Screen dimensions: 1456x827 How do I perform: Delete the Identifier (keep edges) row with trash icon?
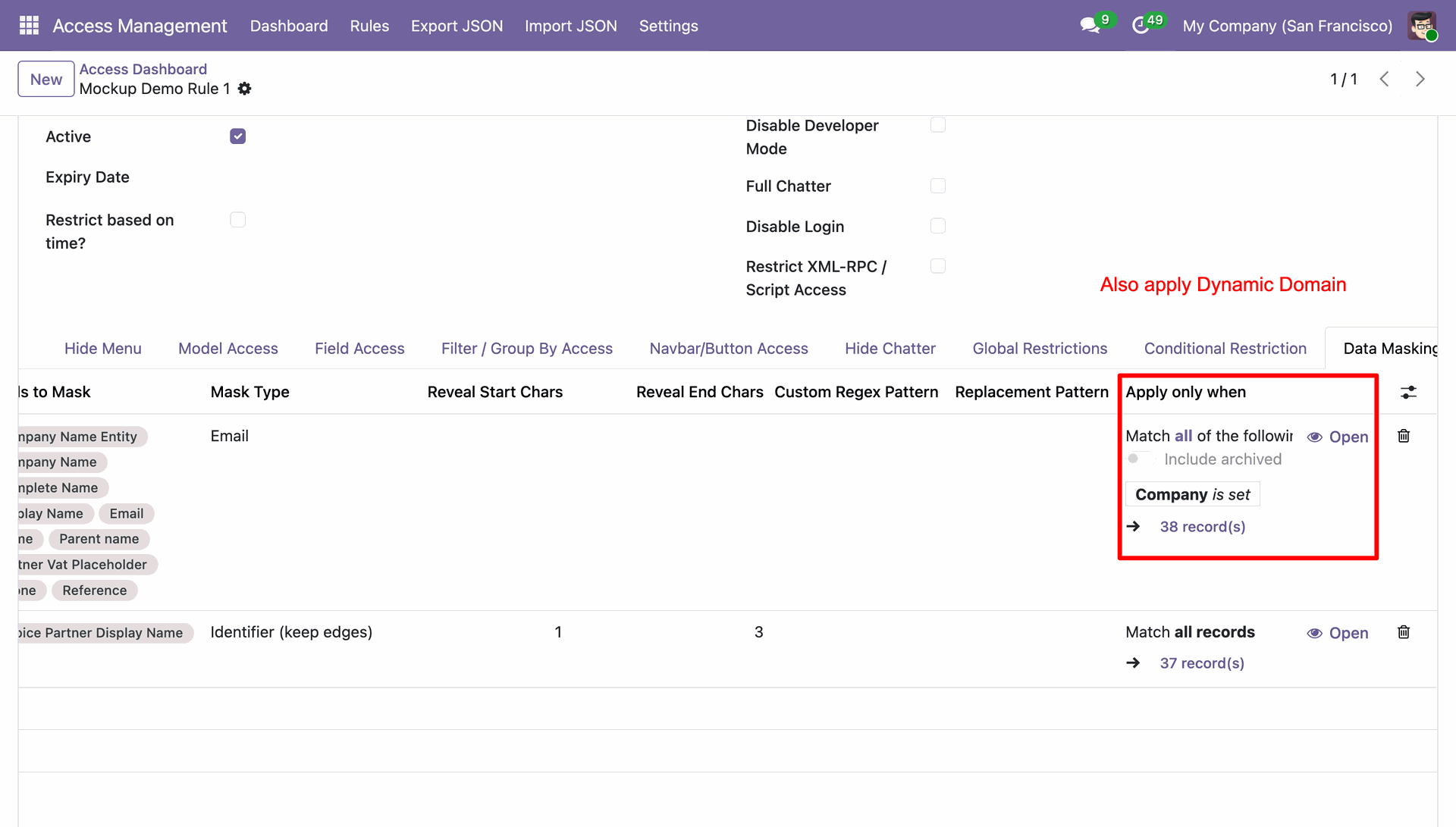pyautogui.click(x=1404, y=632)
